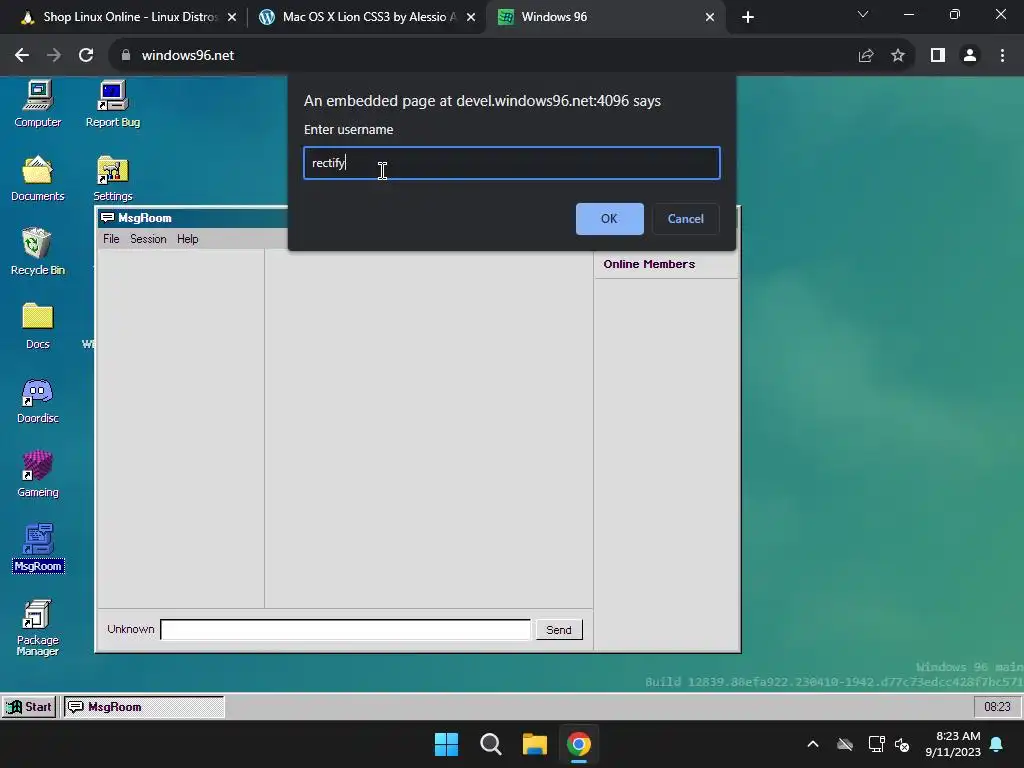Select the MsgRoom taskbar entry
This screenshot has height=768, width=1024.
tap(144, 707)
